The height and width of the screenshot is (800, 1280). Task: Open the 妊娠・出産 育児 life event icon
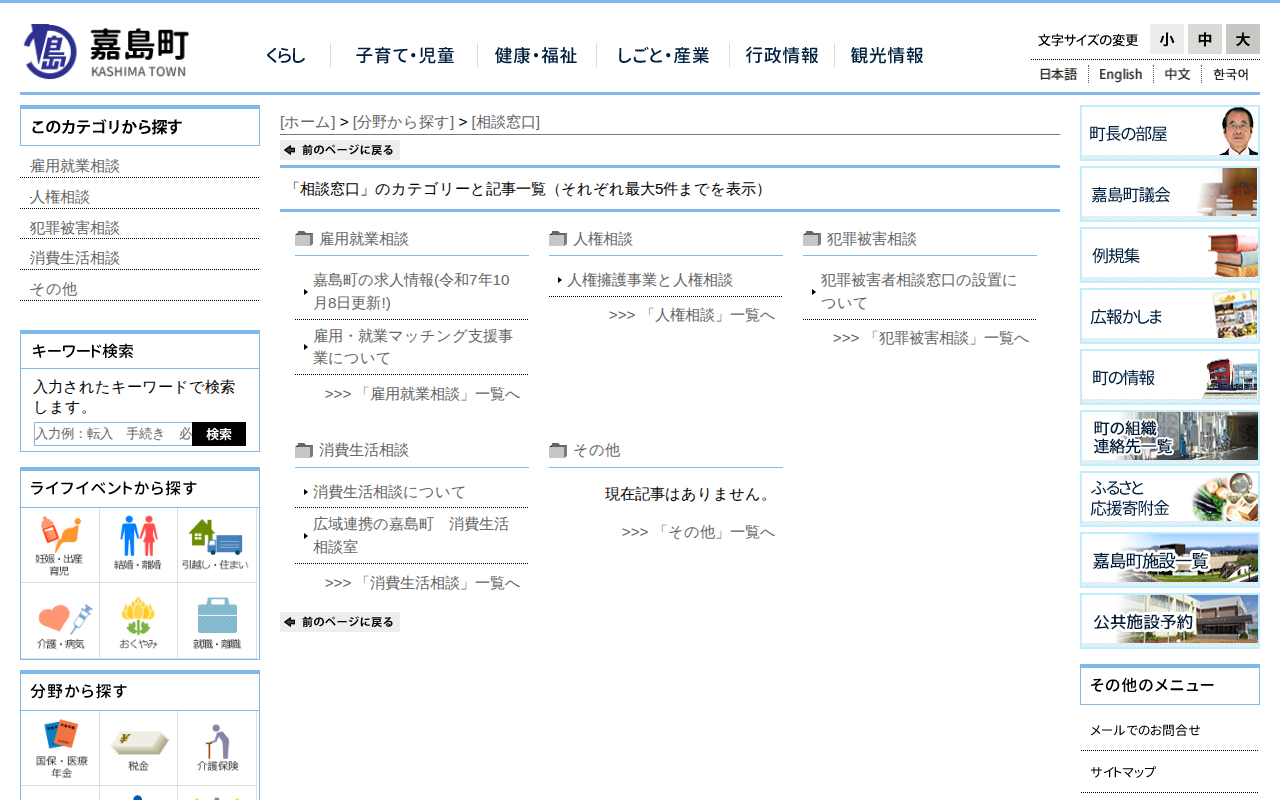click(60, 545)
